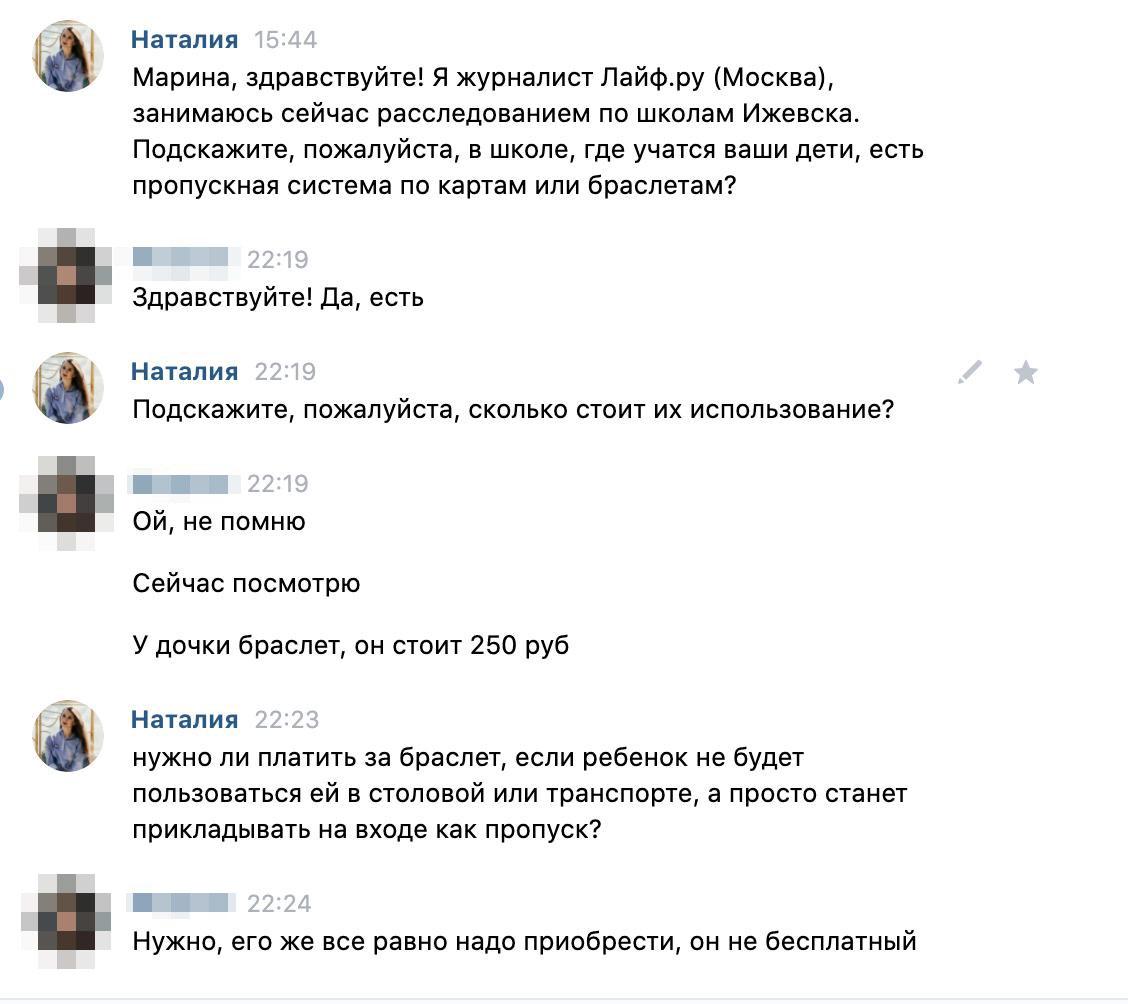
Task: Click the name Наталия on the 22:23 message
Action: pos(185,718)
